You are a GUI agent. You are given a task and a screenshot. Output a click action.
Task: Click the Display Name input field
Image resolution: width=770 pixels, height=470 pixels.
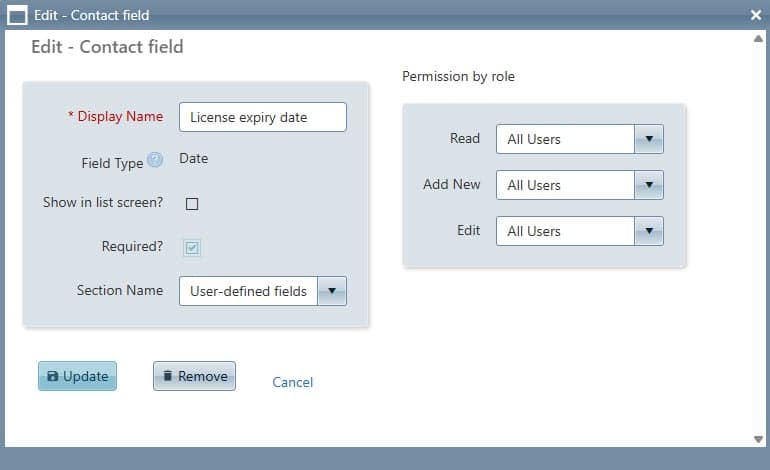coord(263,117)
